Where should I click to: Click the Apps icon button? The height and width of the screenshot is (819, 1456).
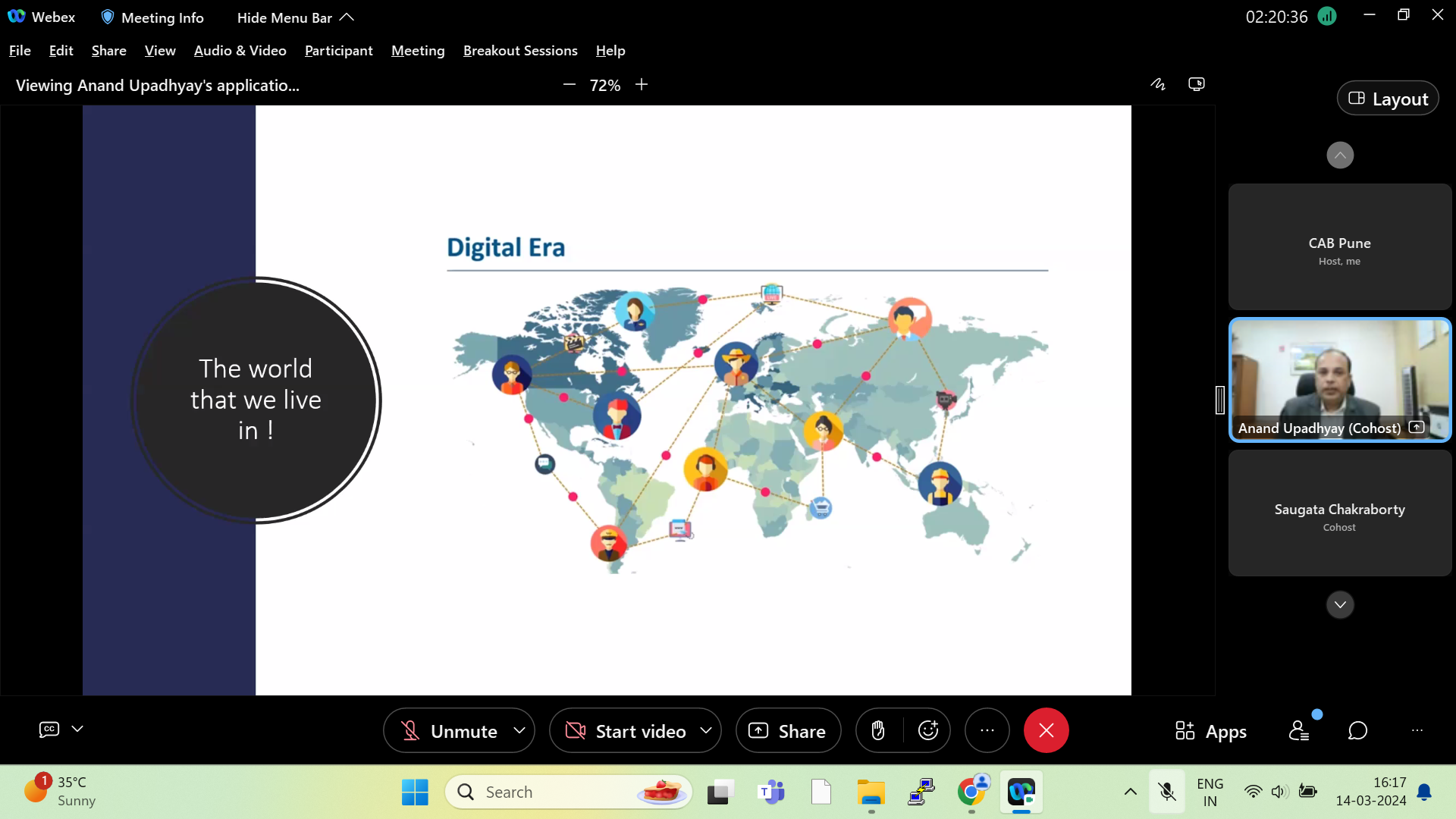(x=1211, y=731)
